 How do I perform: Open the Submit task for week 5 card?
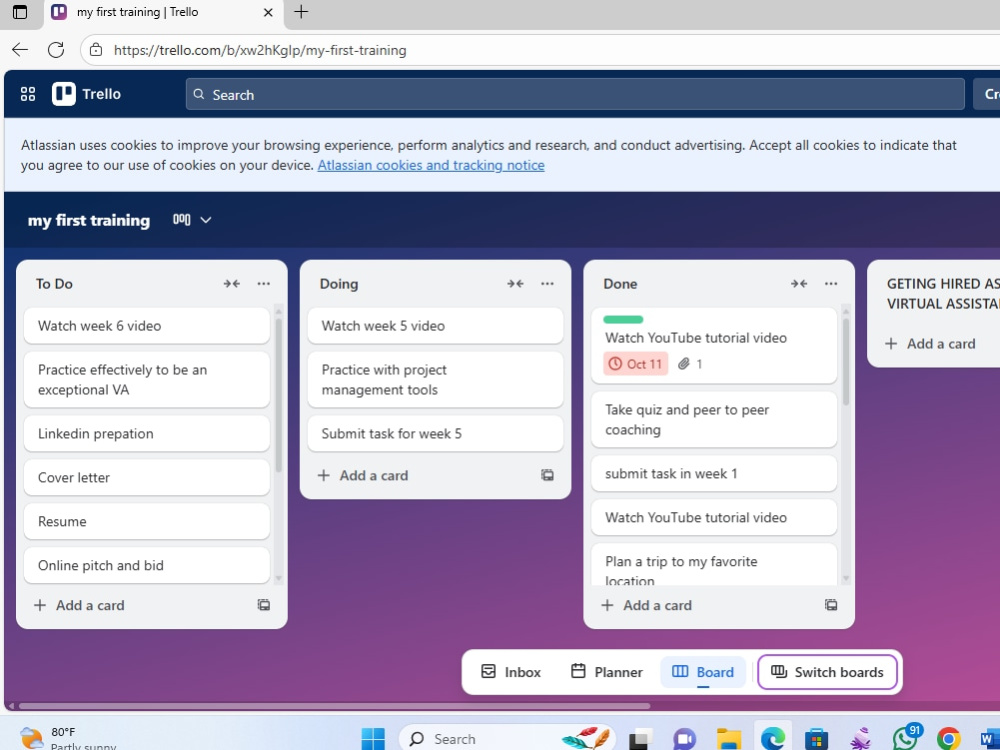coord(436,434)
